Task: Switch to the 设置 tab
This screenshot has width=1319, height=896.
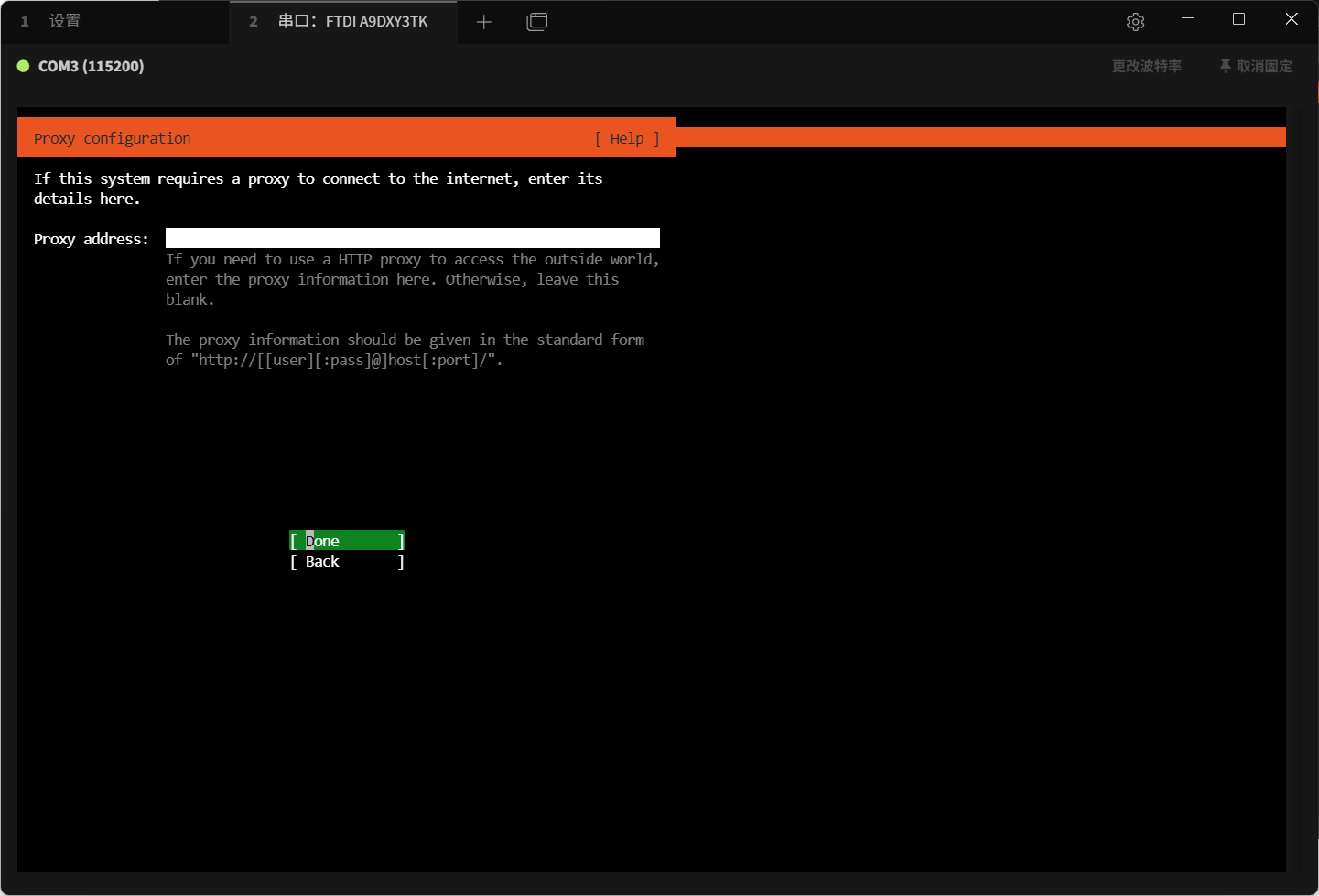Action: point(64,21)
